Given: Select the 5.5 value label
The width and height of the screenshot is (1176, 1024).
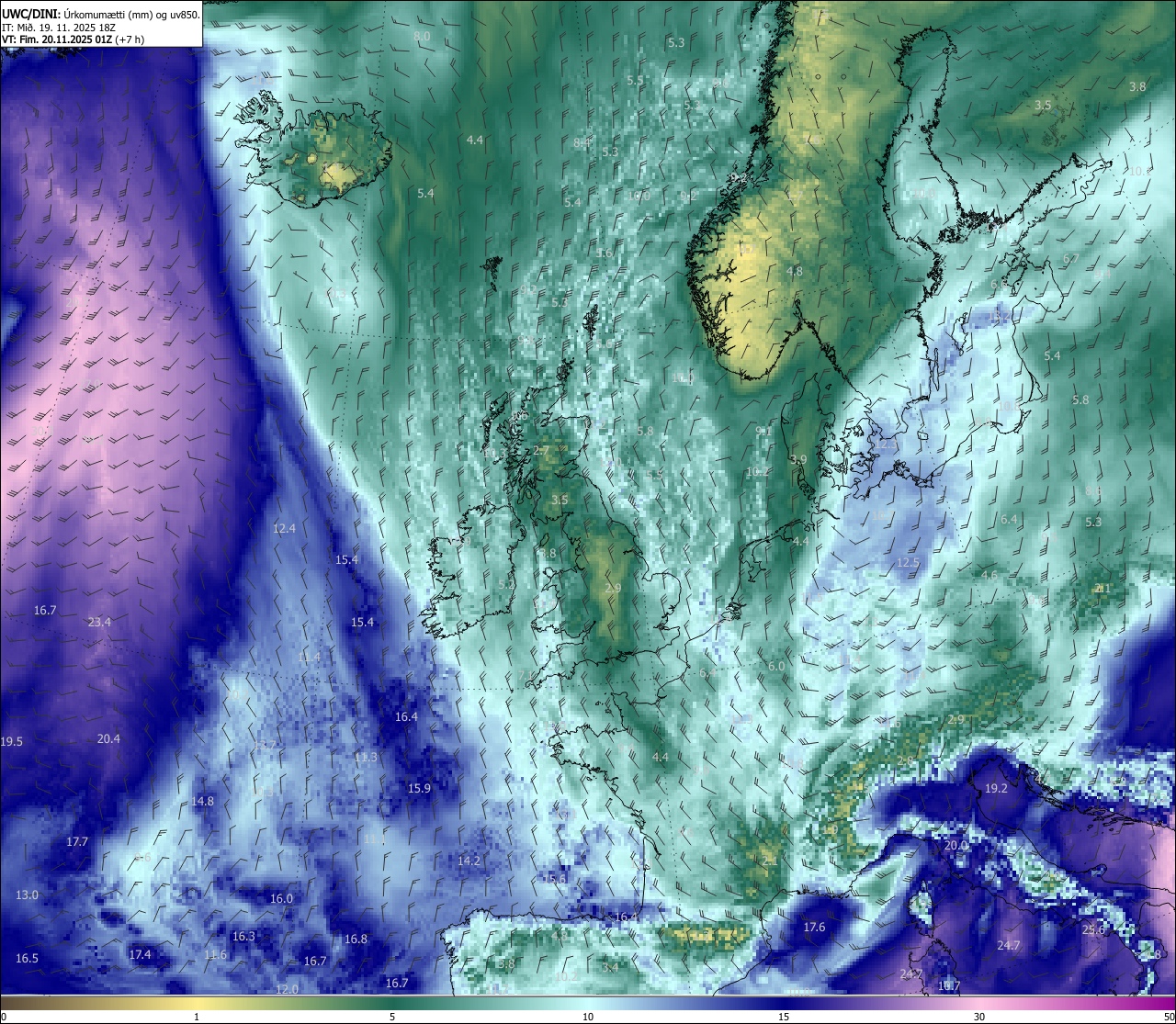Looking at the screenshot, I should click(x=635, y=81).
